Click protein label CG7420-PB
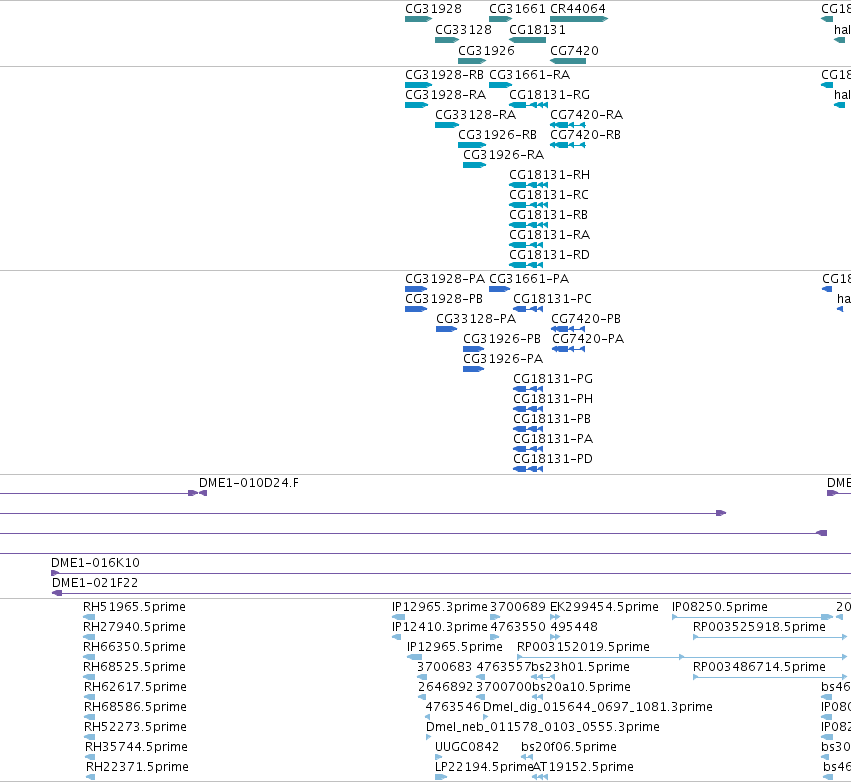 click(x=586, y=319)
